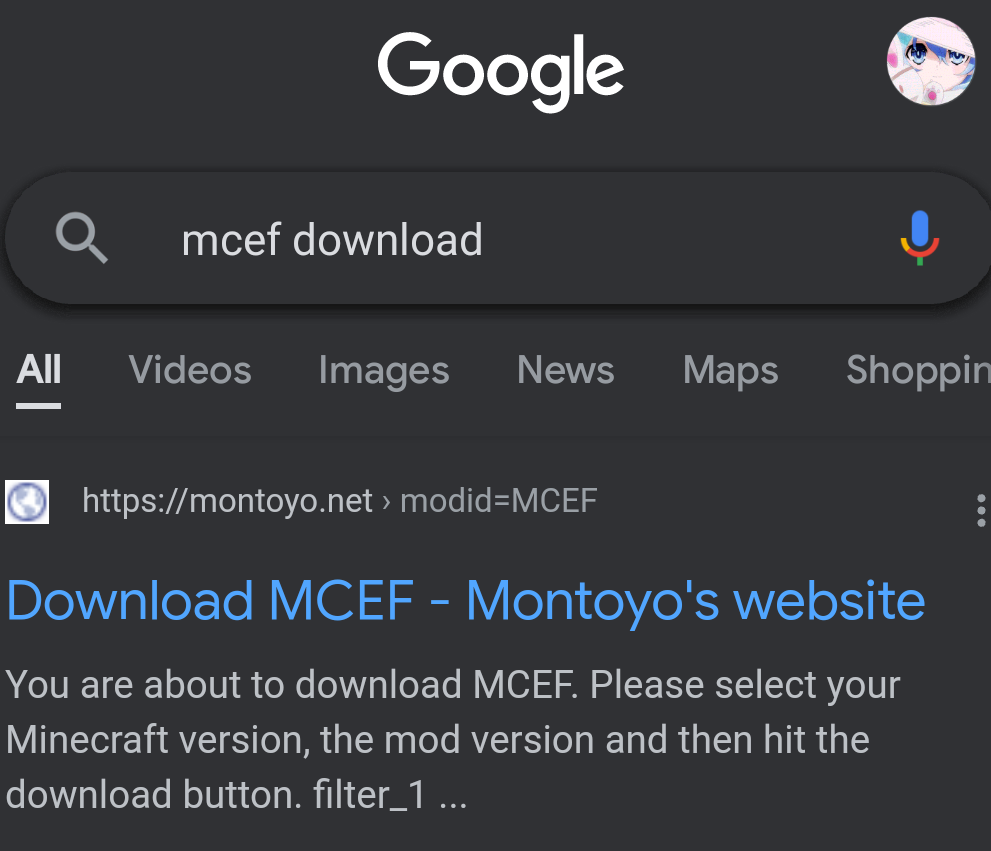This screenshot has height=851, width=991.
Task: Open your Google account profile picture
Action: pos(931,62)
